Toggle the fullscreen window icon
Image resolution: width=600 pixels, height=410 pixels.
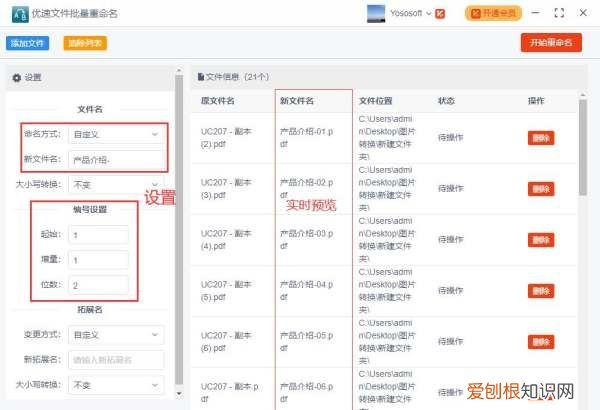[559, 13]
